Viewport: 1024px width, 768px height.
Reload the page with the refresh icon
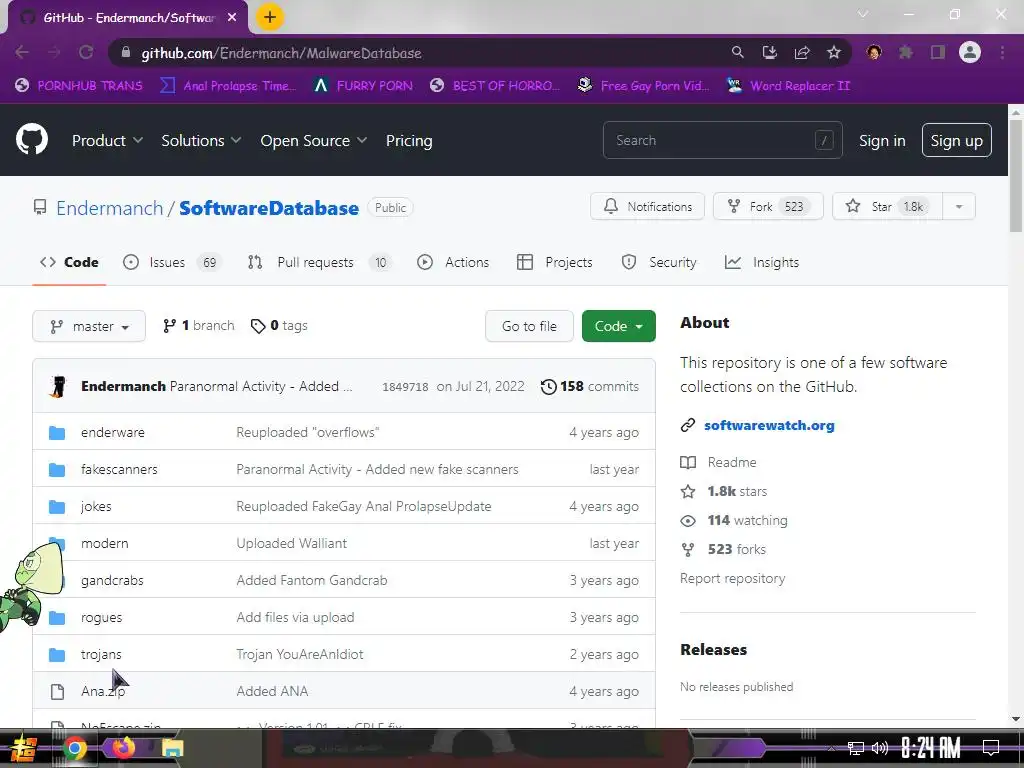point(86,52)
